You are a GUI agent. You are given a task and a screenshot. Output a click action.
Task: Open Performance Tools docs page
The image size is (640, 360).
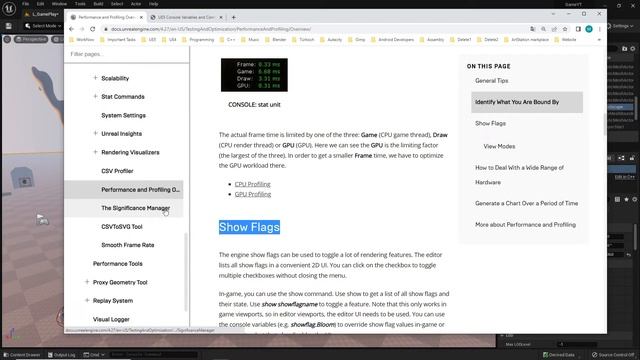click(118, 264)
